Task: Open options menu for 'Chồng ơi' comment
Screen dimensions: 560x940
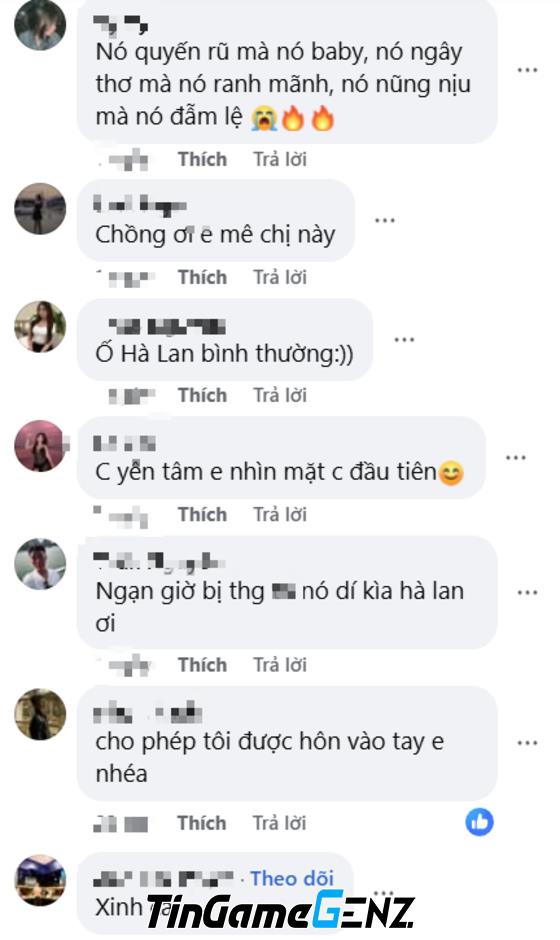Action: click(x=384, y=220)
